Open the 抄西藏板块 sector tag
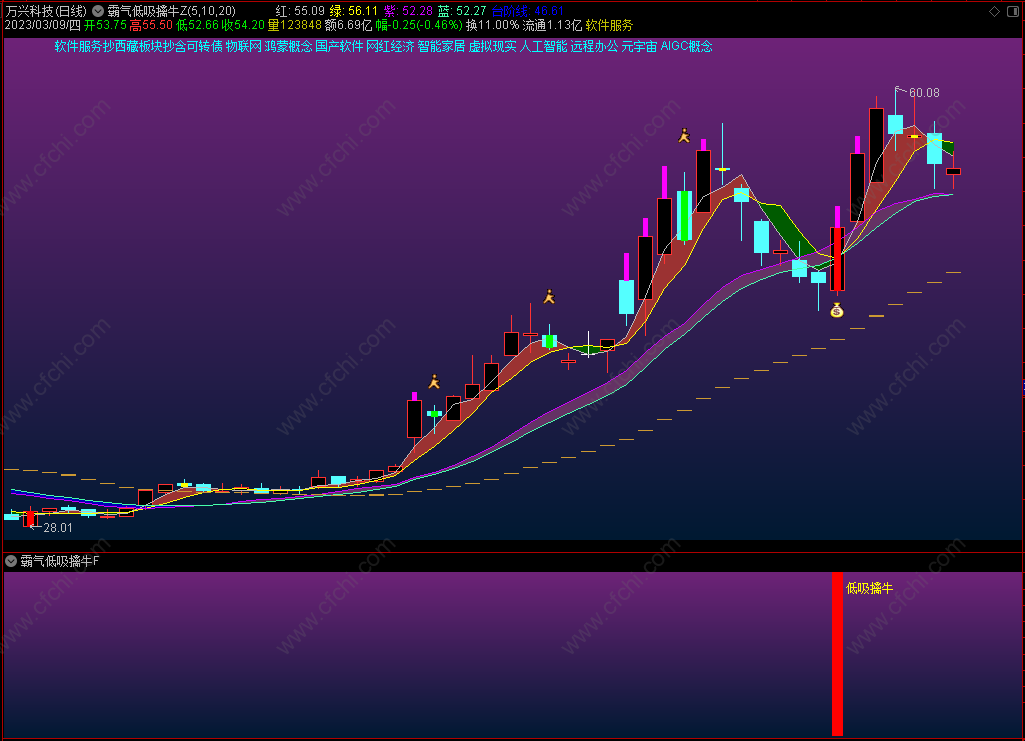 click(x=133, y=46)
